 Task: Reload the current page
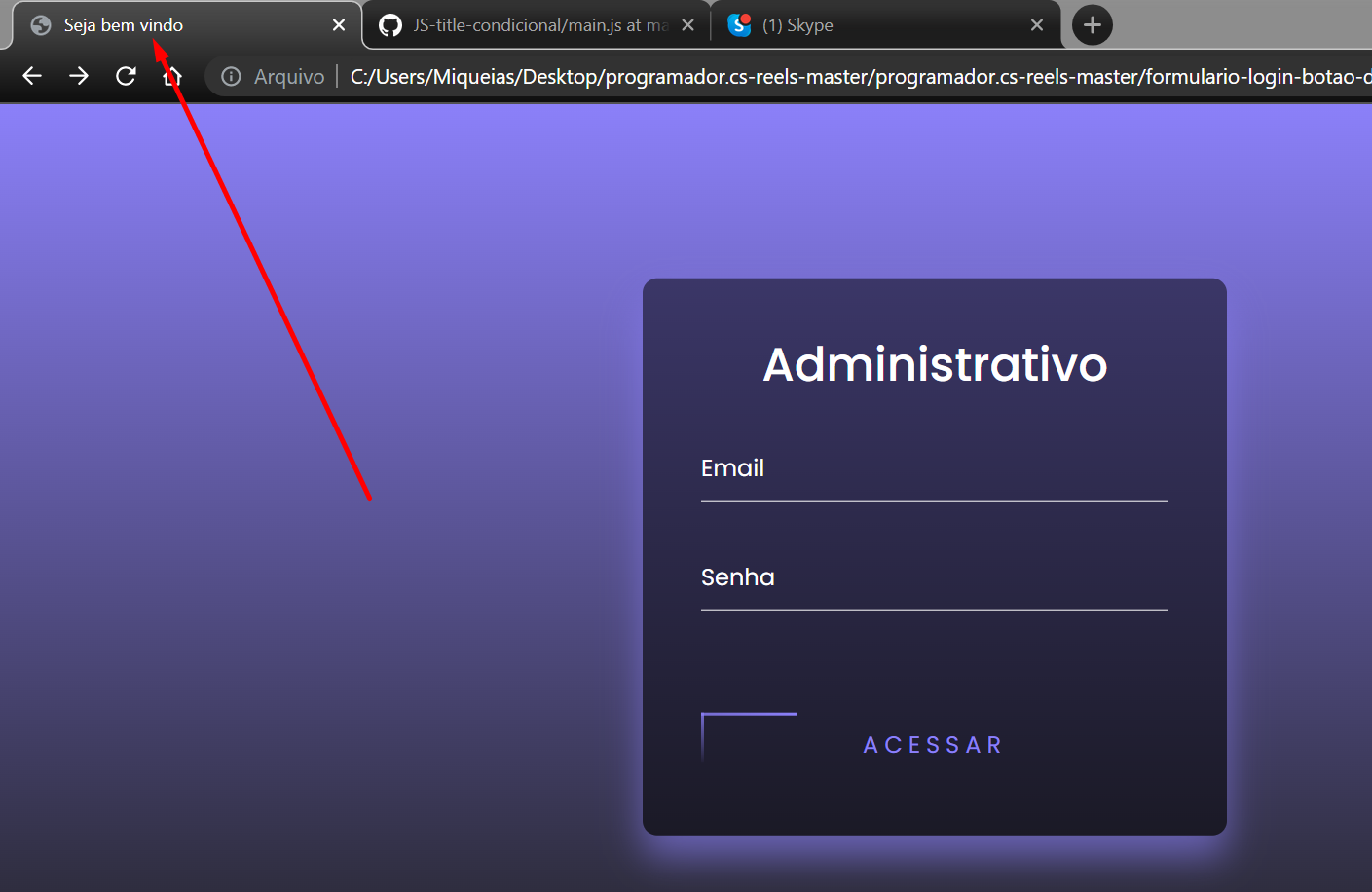[x=126, y=76]
